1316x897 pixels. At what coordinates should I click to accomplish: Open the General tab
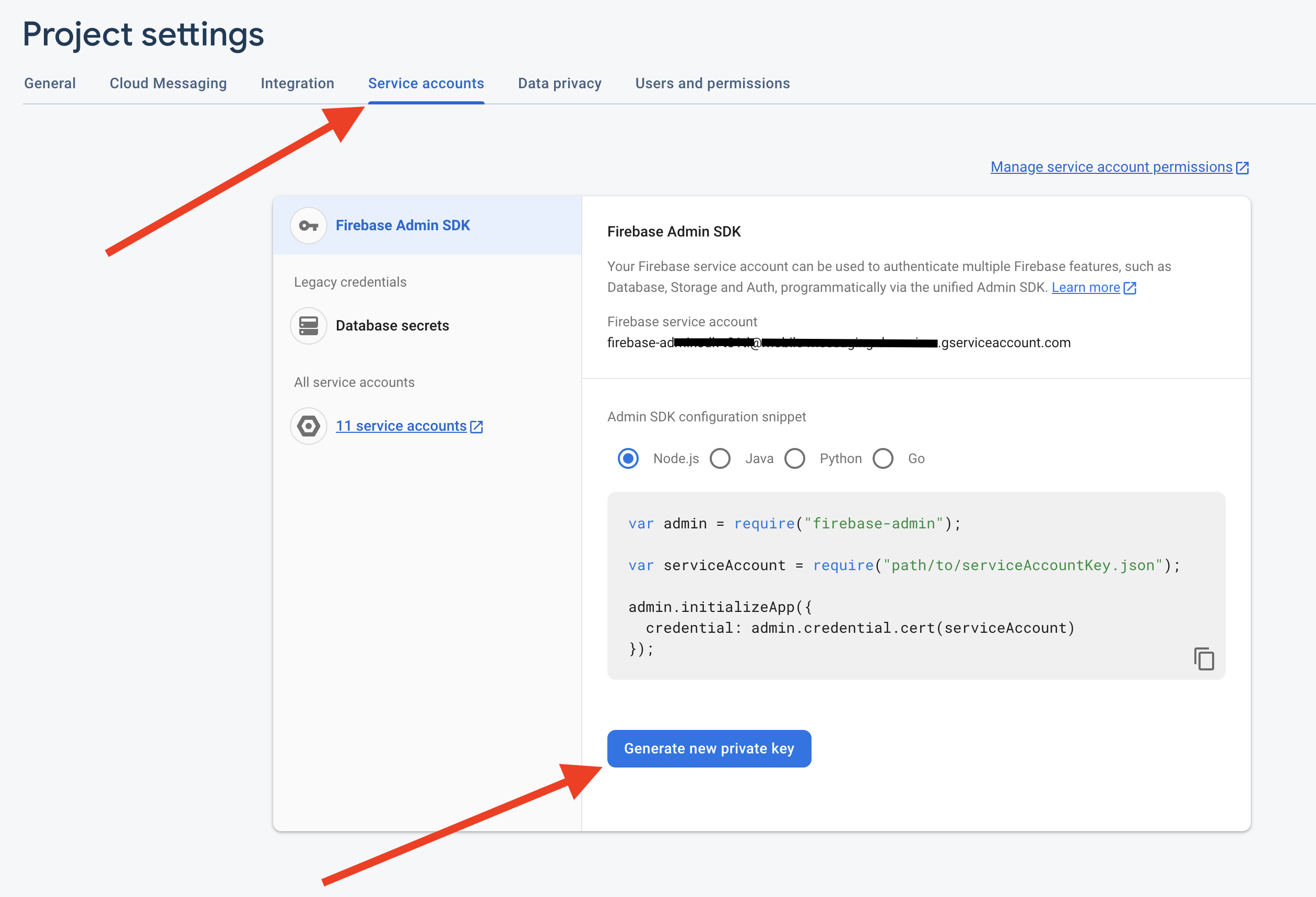50,83
